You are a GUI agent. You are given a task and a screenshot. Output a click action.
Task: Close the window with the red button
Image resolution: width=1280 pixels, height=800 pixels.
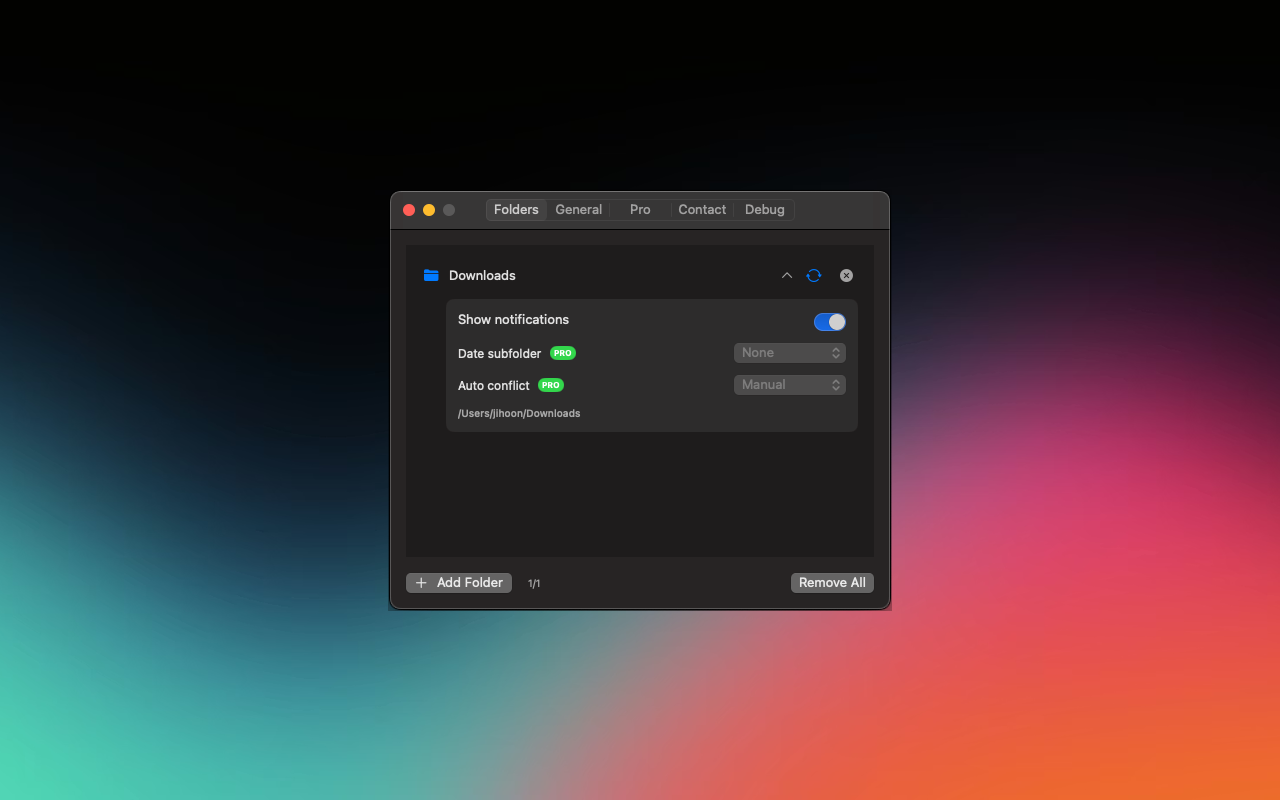[409, 210]
